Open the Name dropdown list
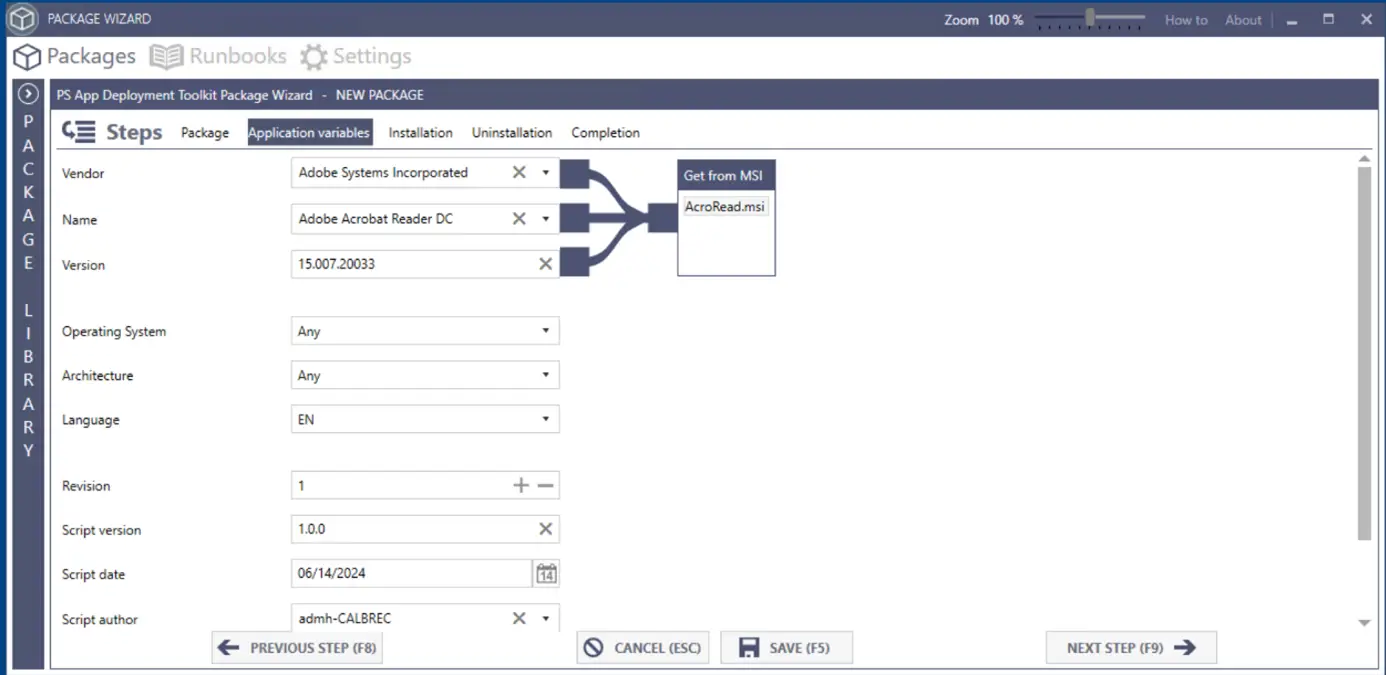 [x=546, y=218]
